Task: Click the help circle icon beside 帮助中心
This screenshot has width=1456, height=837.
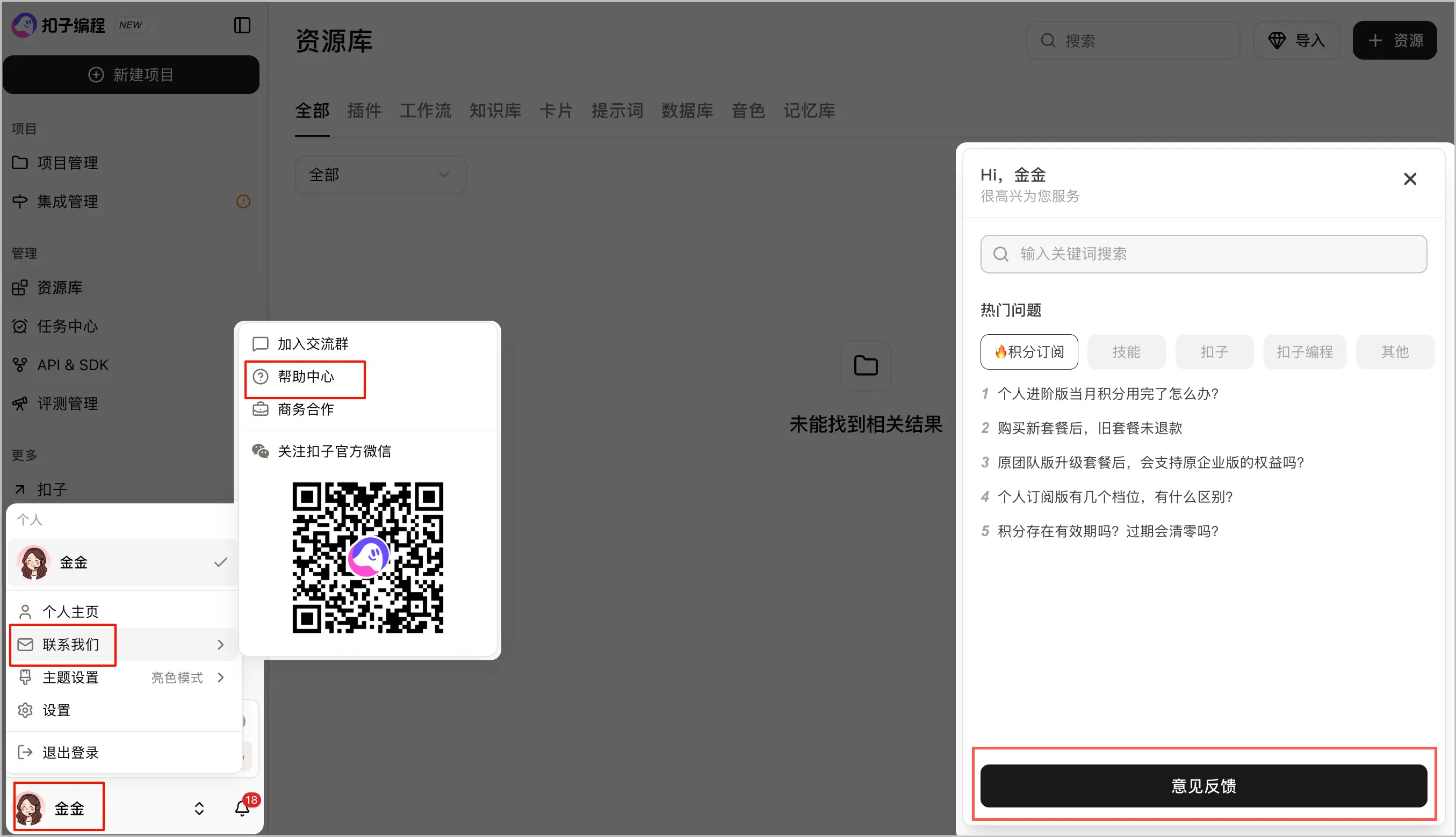Action: (261, 377)
